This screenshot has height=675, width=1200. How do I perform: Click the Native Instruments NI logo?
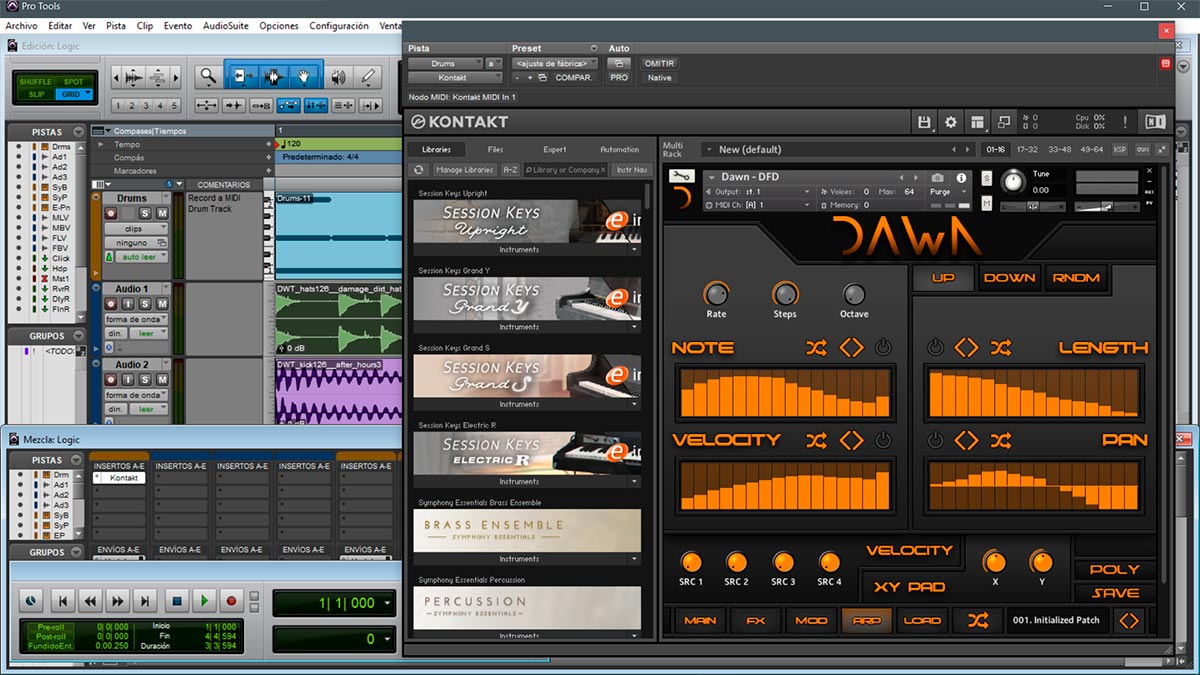1155,122
